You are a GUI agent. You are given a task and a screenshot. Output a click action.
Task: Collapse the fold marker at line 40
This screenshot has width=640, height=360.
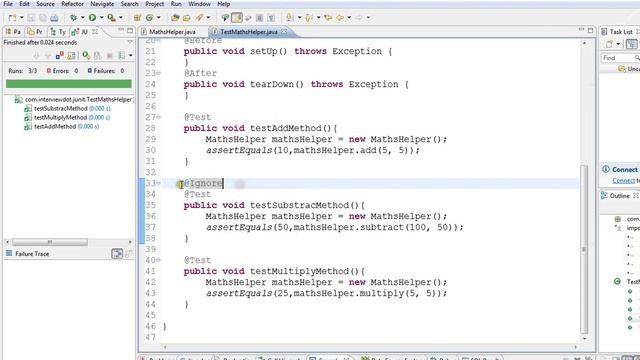coord(158,260)
